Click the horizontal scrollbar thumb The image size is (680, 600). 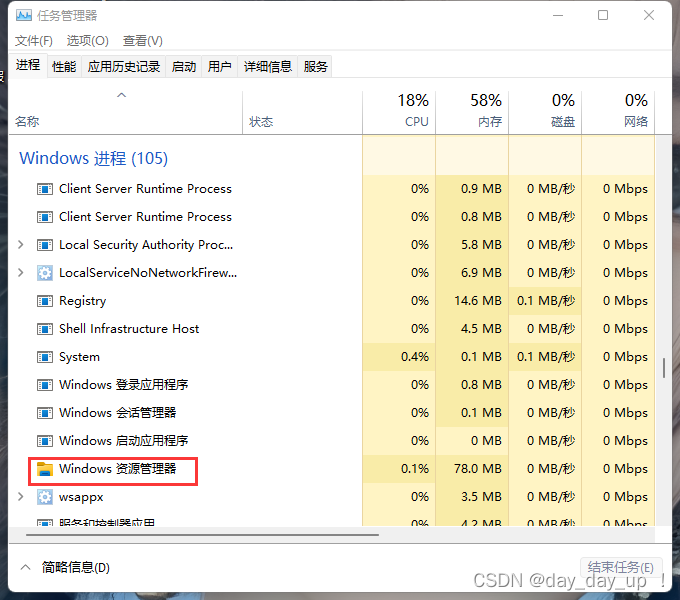pyautogui.click(x=202, y=535)
